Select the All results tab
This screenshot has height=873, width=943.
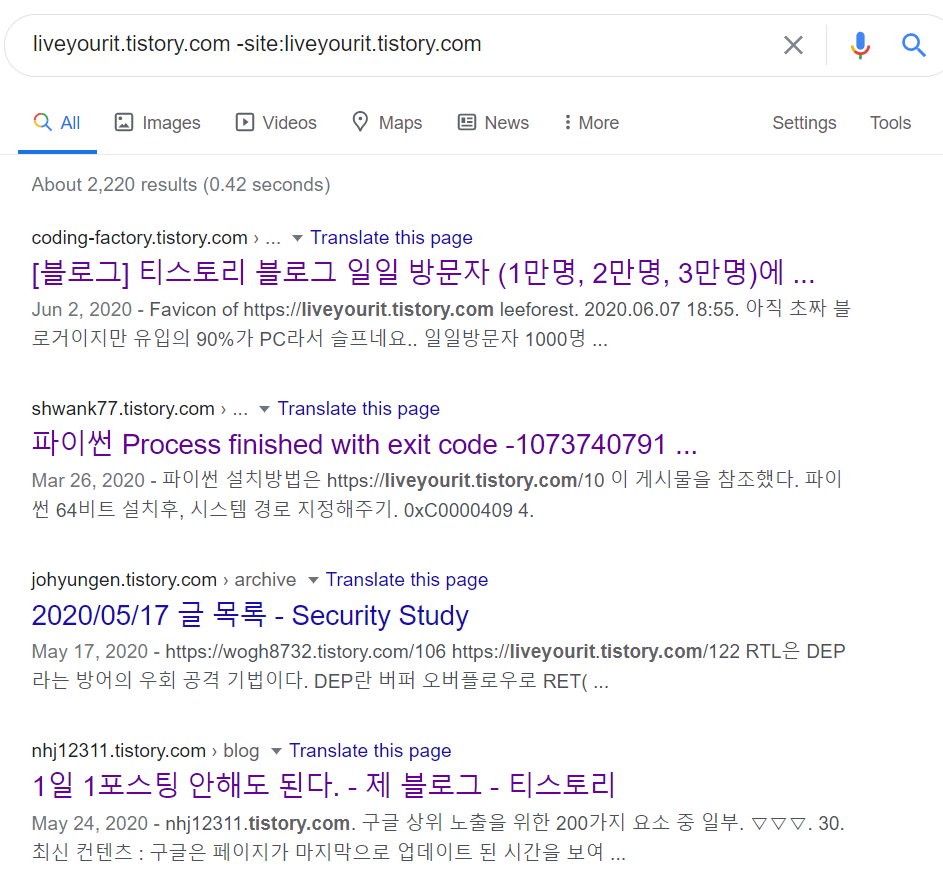pyautogui.click(x=58, y=123)
